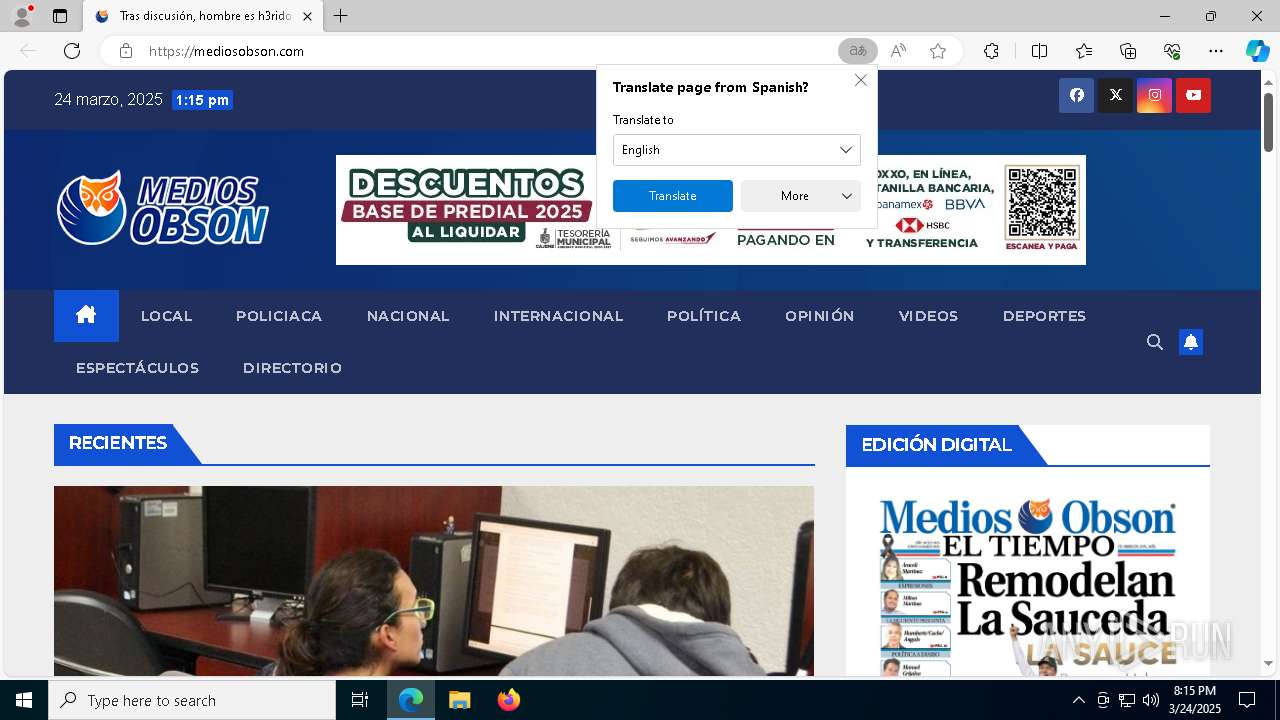Open the POLÍTICA menu section
This screenshot has width=1280, height=720.
tap(704, 316)
